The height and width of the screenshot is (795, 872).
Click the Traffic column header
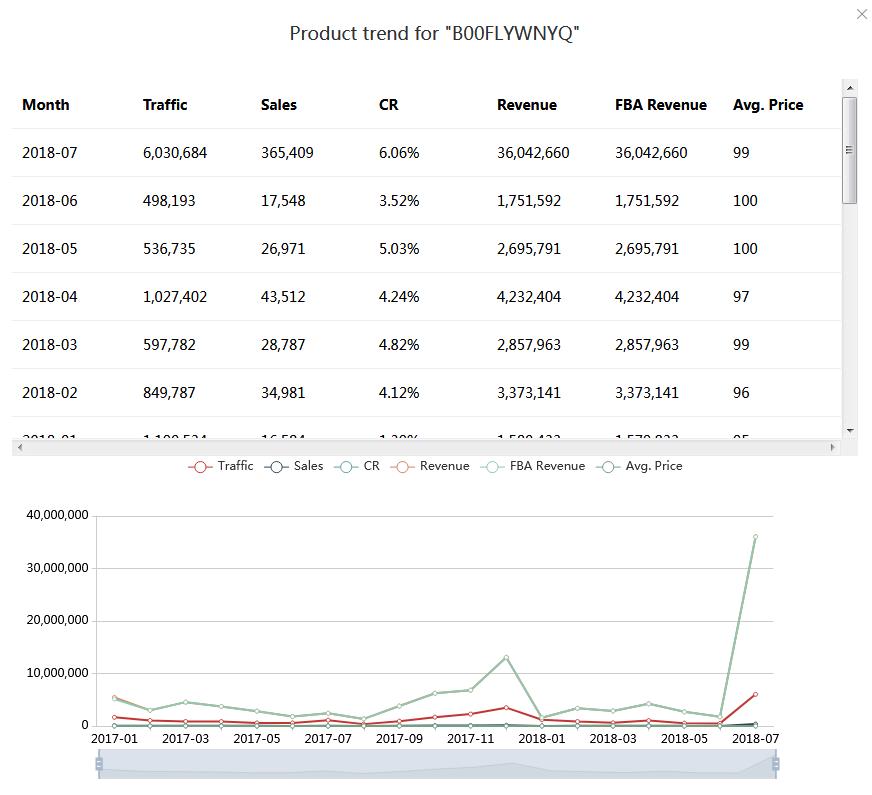pyautogui.click(x=165, y=105)
